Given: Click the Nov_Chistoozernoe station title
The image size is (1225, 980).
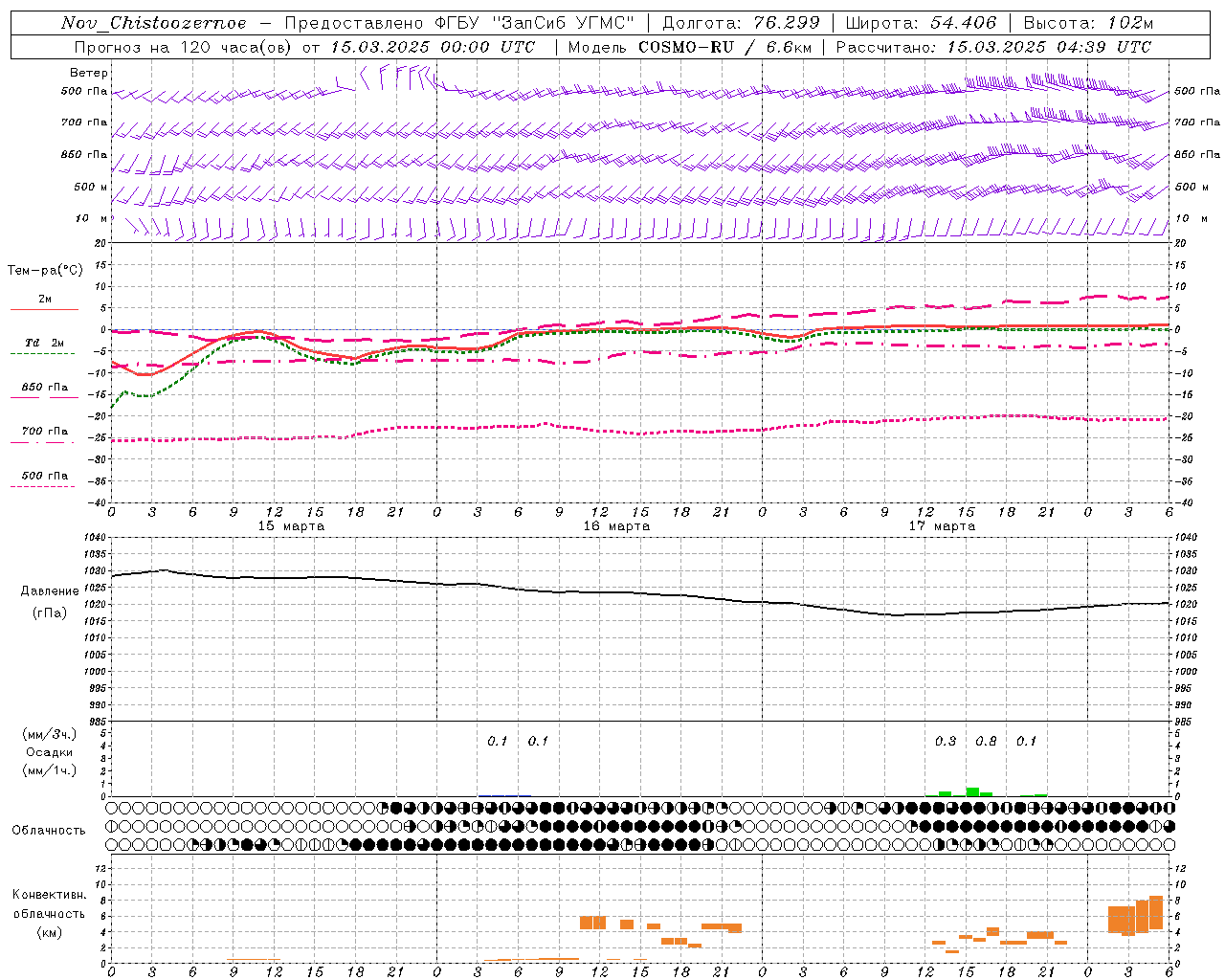Looking at the screenshot, I should (x=153, y=23).
